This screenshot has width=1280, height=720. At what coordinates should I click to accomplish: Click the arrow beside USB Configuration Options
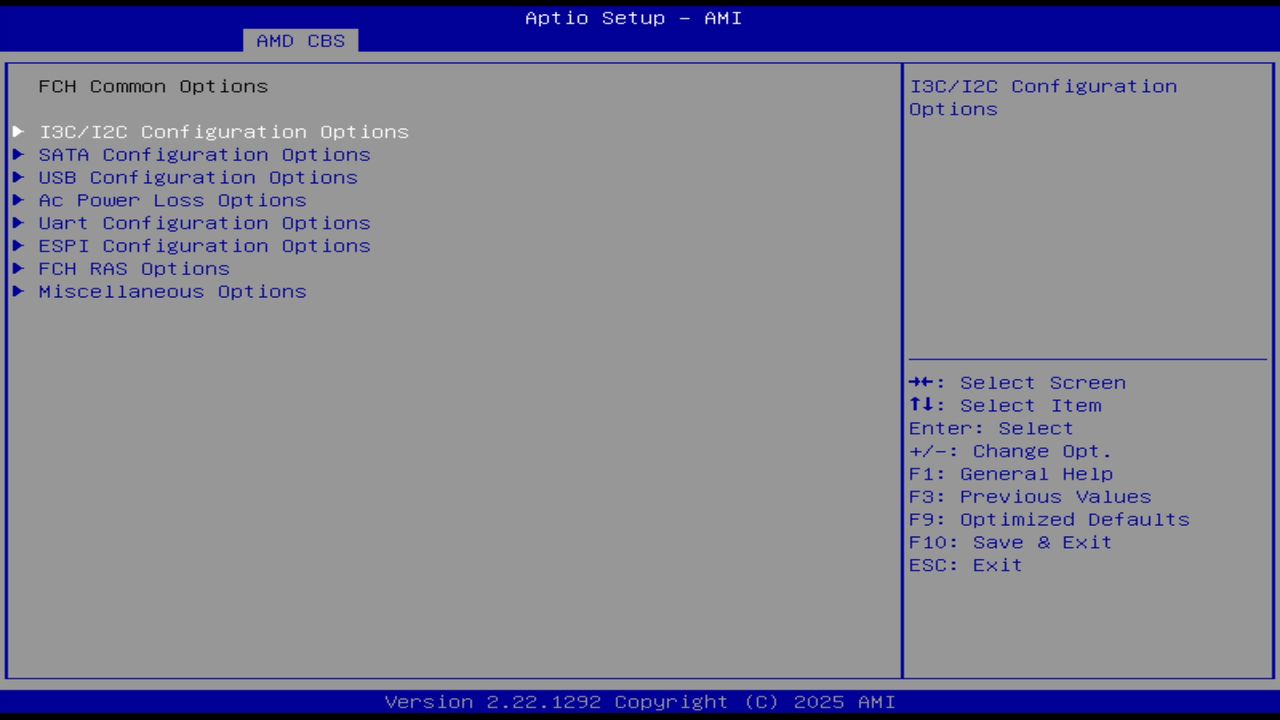(x=18, y=178)
